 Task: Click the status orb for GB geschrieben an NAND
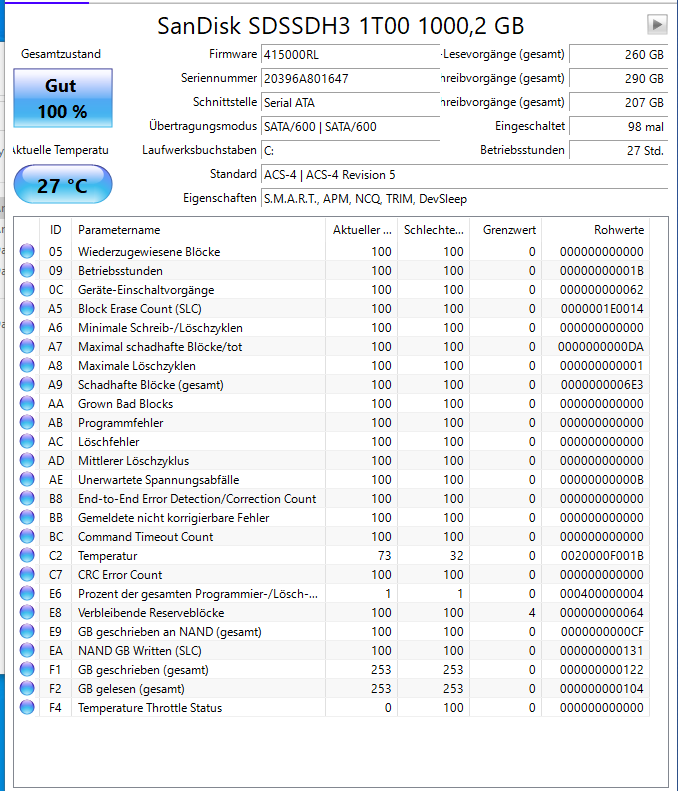pos(27,632)
